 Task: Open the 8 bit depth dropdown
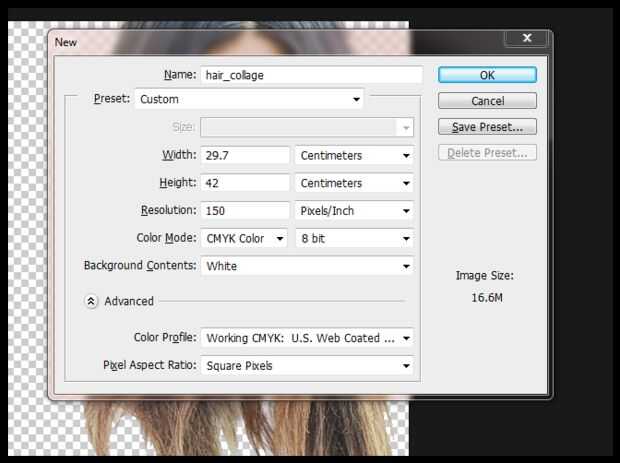(354, 238)
